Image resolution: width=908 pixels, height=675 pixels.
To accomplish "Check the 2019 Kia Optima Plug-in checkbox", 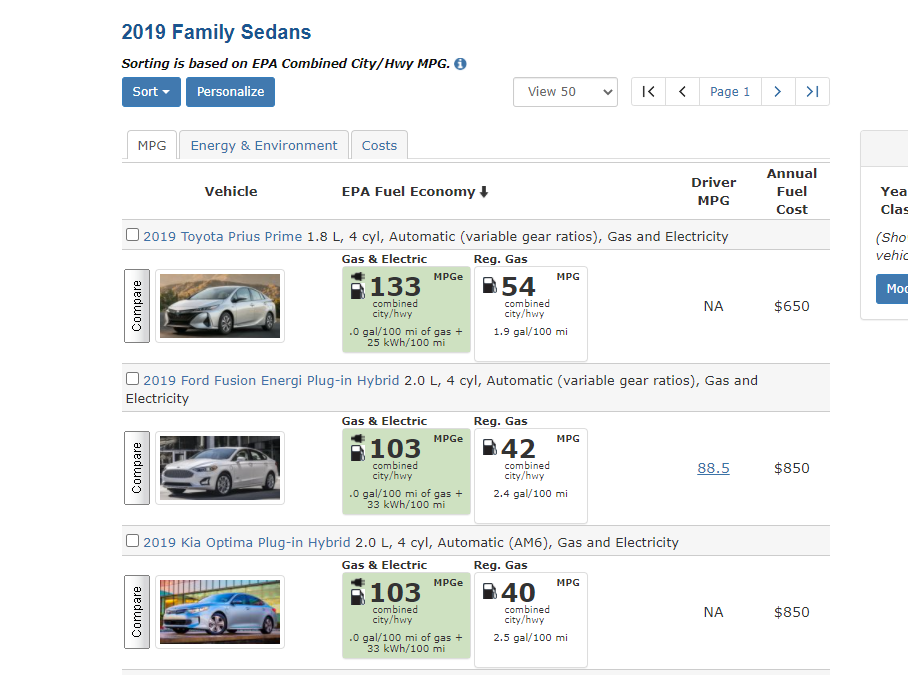I will [x=133, y=541].
